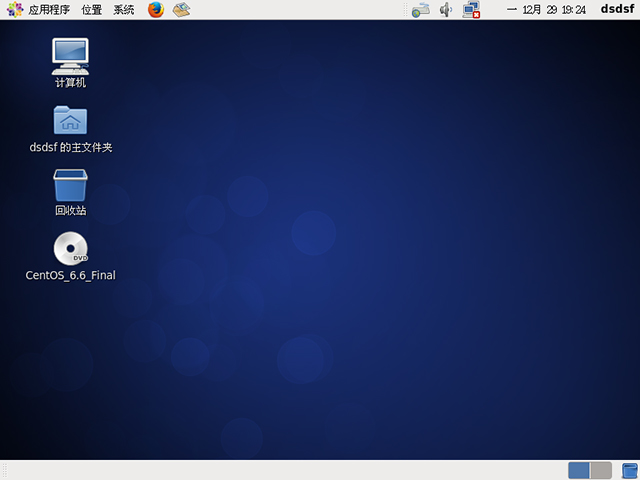640x480 pixels.
Task: Open the 应用程序 menu
Action: (x=49, y=9)
